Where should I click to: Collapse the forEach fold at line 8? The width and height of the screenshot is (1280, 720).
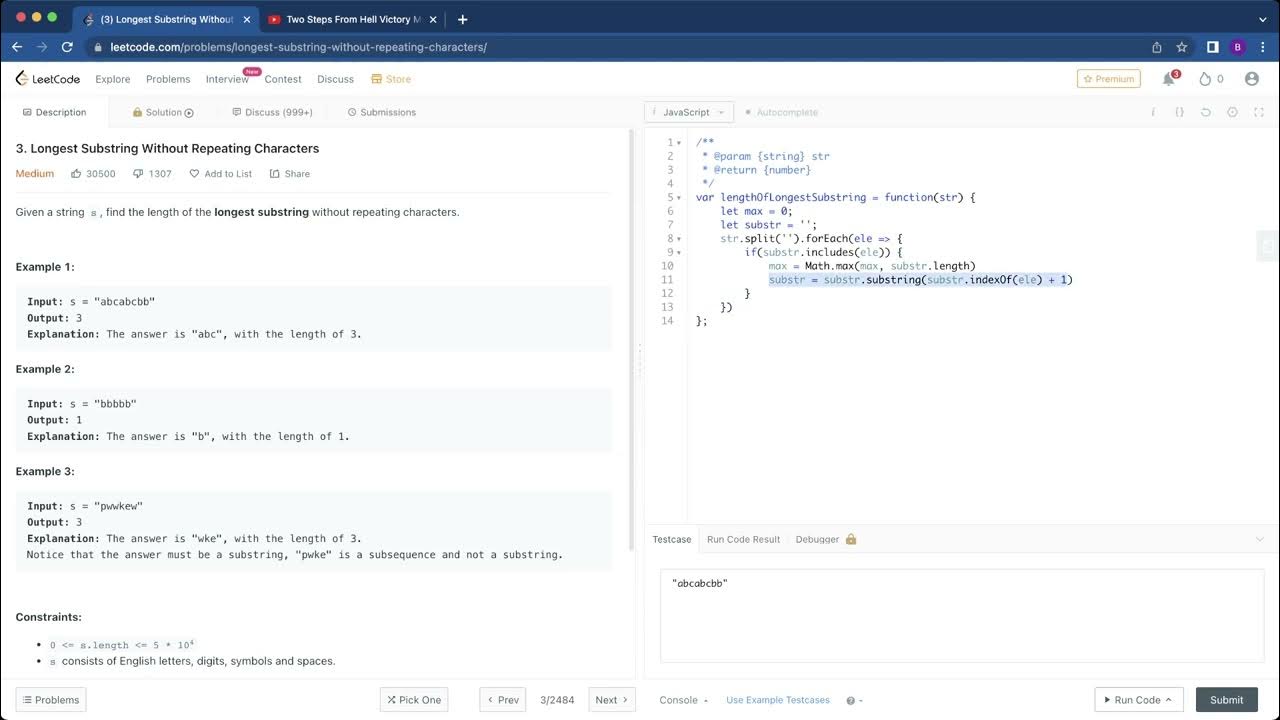679,239
